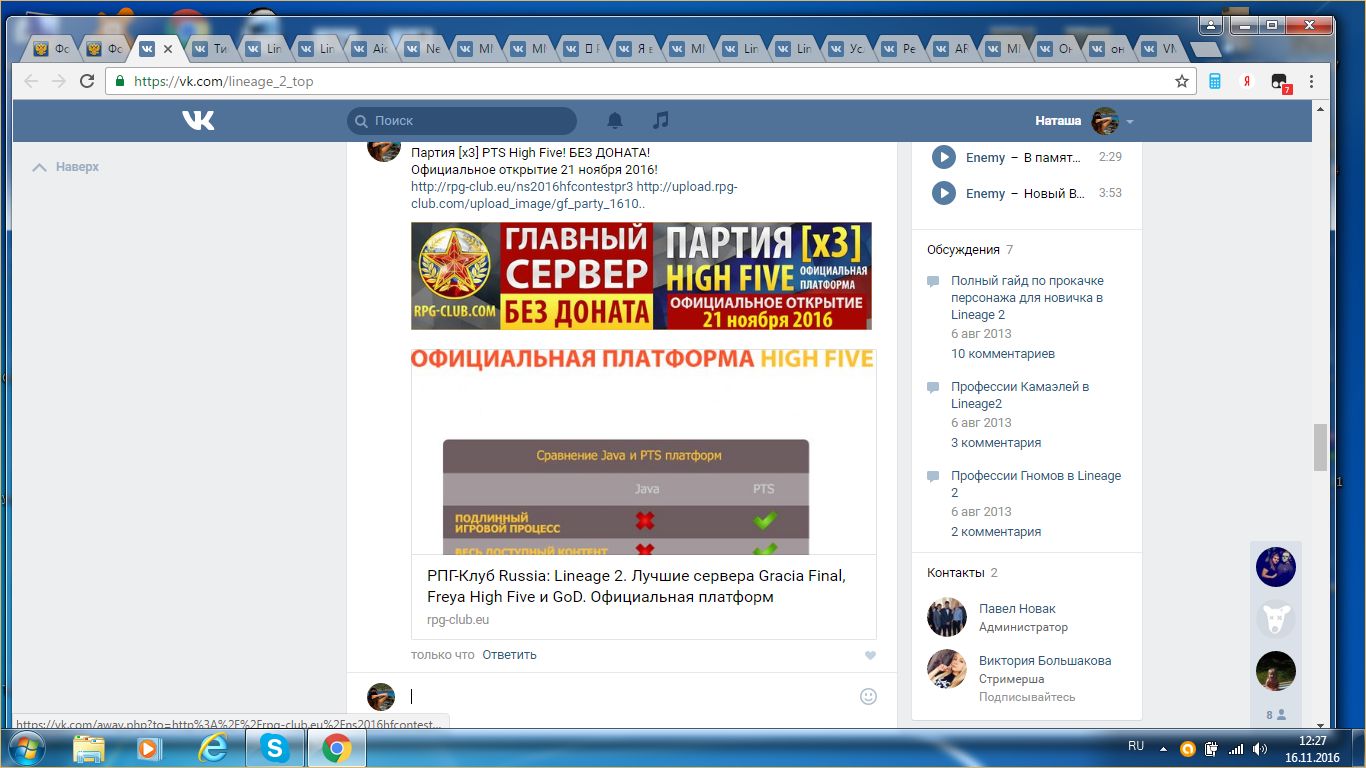Screen dimensions: 1366x768
Task: Click the Ответить reply link
Action: [x=509, y=655]
